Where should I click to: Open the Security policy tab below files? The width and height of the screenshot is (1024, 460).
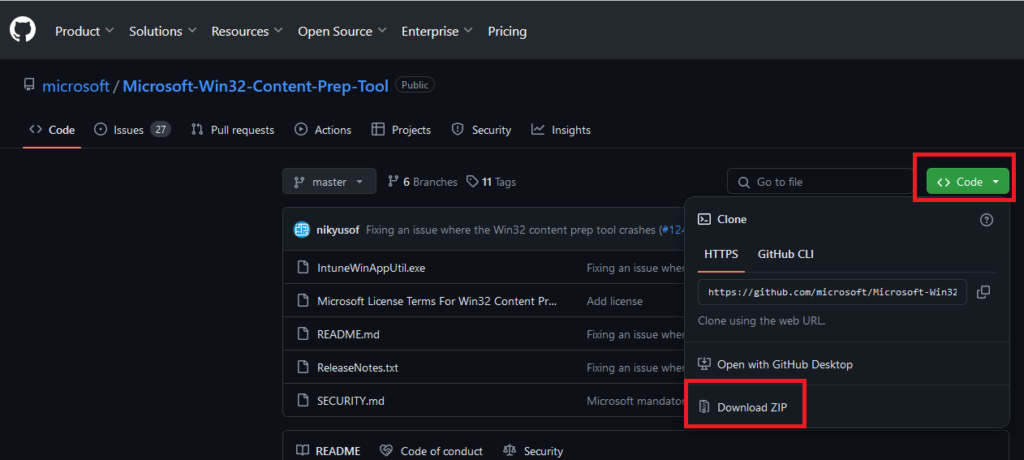(533, 451)
